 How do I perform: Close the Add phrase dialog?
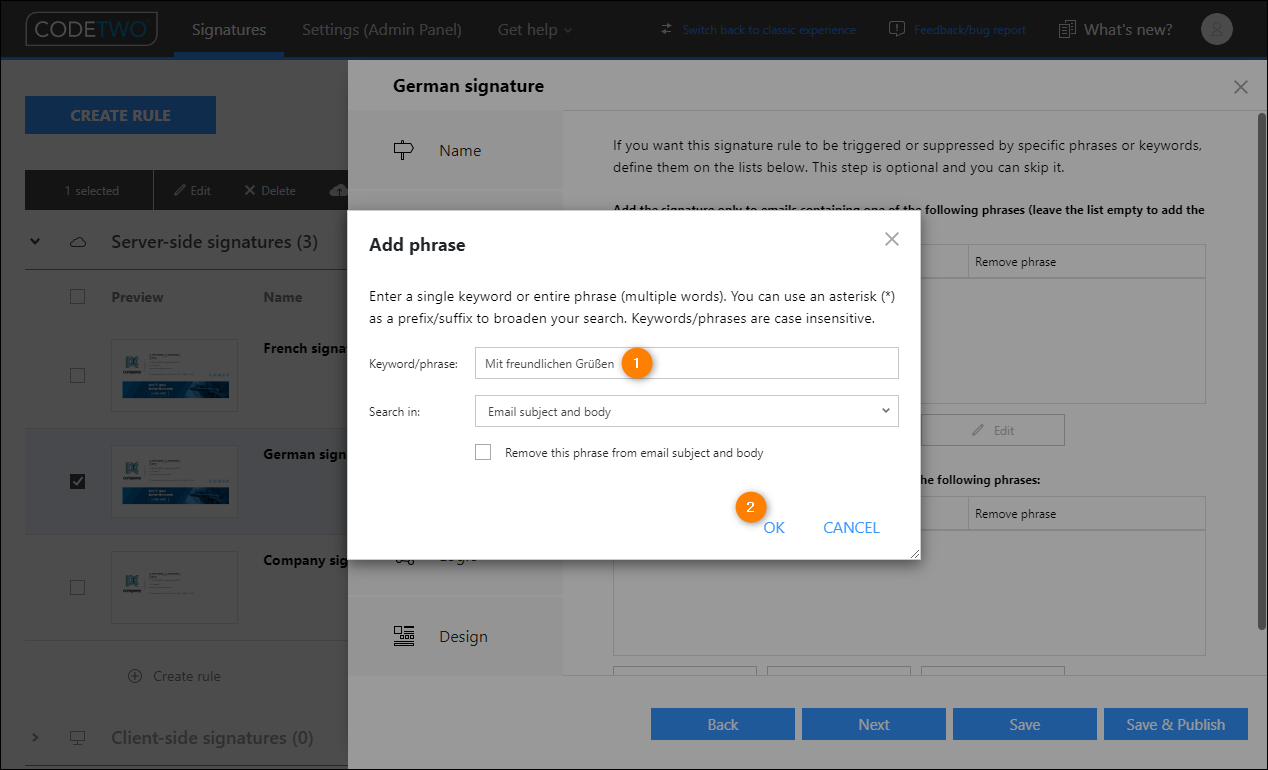pos(892,239)
